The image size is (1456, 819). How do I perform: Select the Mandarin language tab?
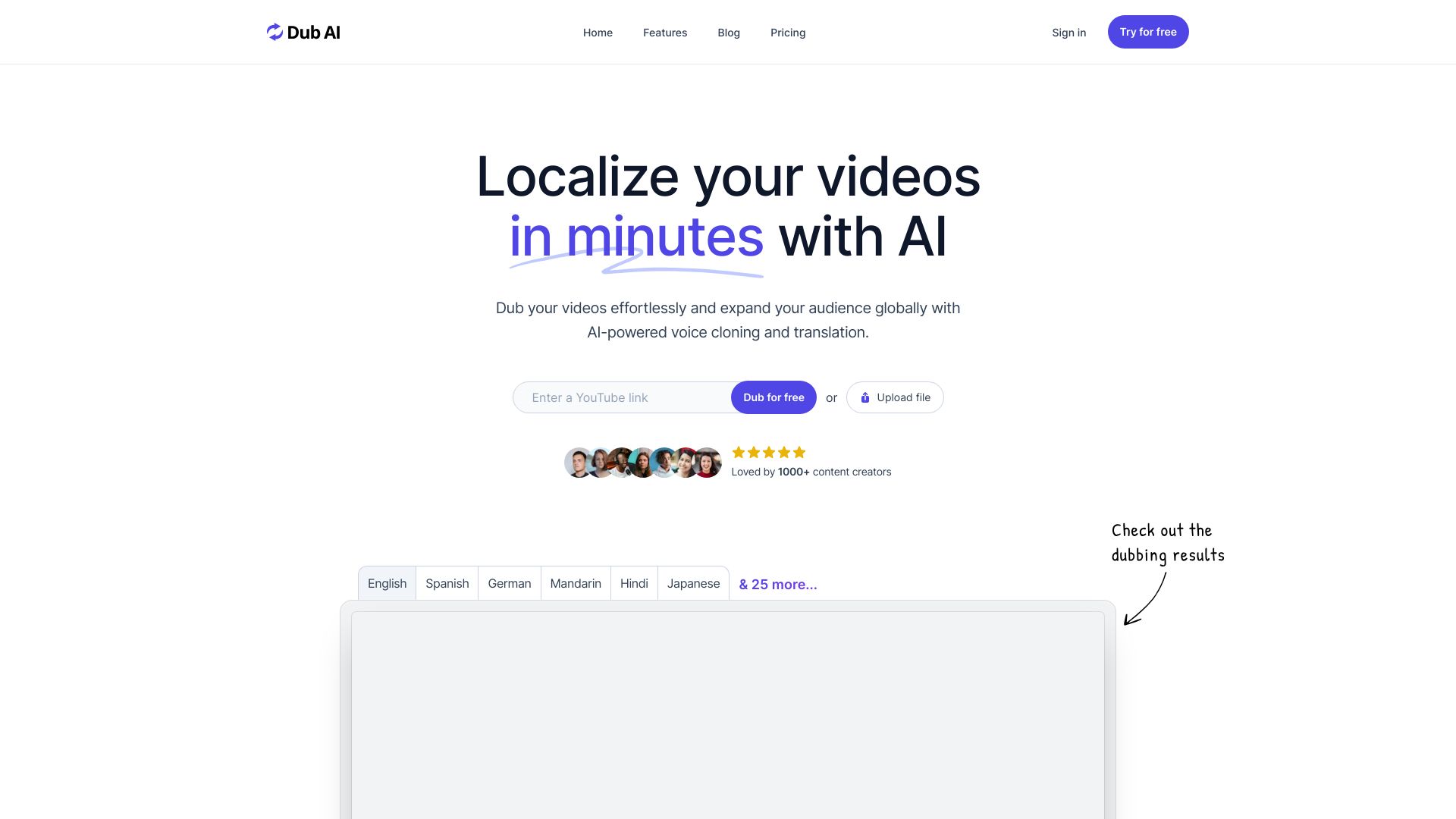pos(576,584)
